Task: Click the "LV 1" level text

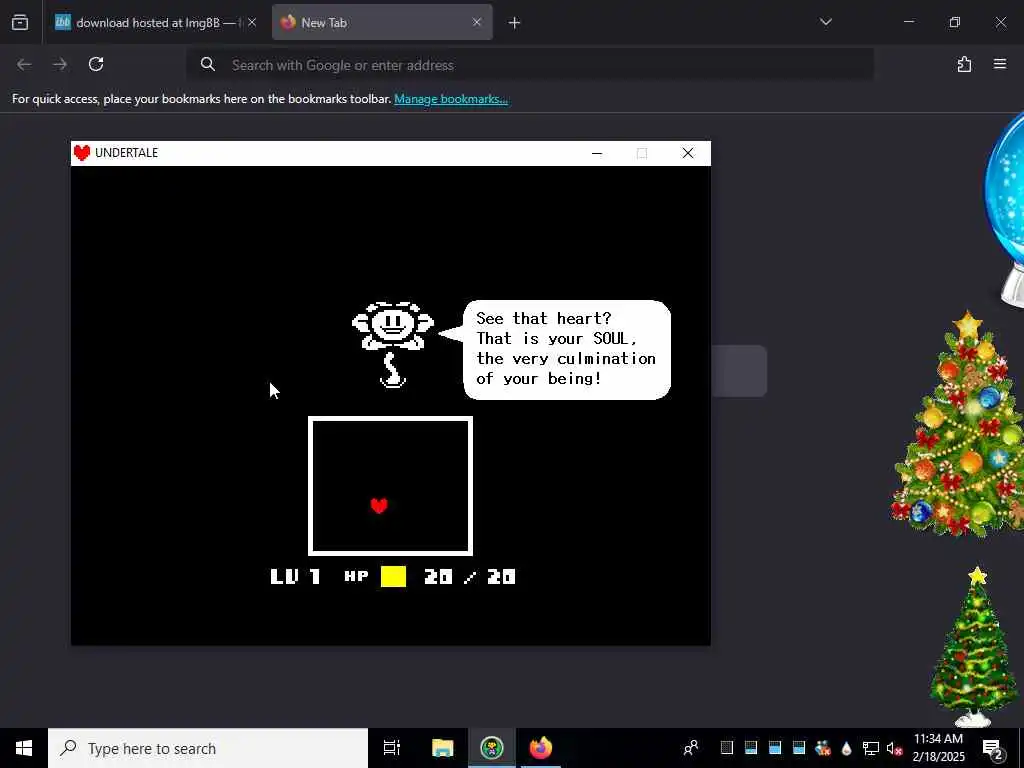Action: pyautogui.click(x=295, y=576)
